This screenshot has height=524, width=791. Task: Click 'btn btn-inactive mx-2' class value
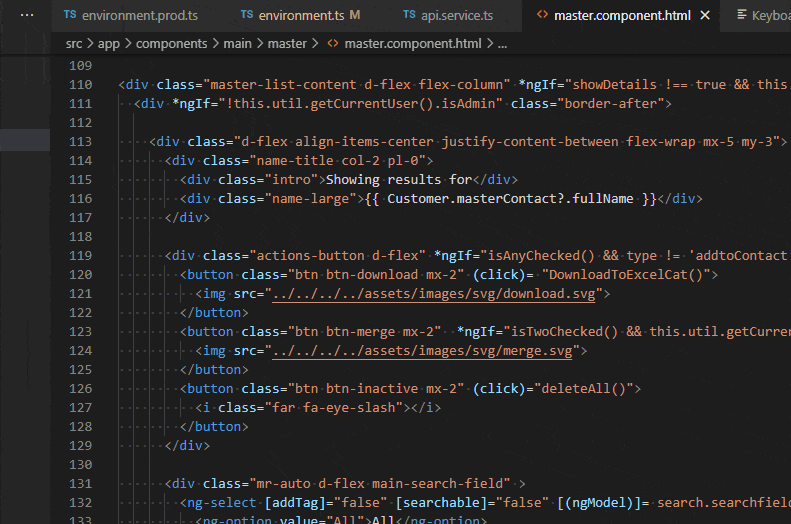point(376,389)
